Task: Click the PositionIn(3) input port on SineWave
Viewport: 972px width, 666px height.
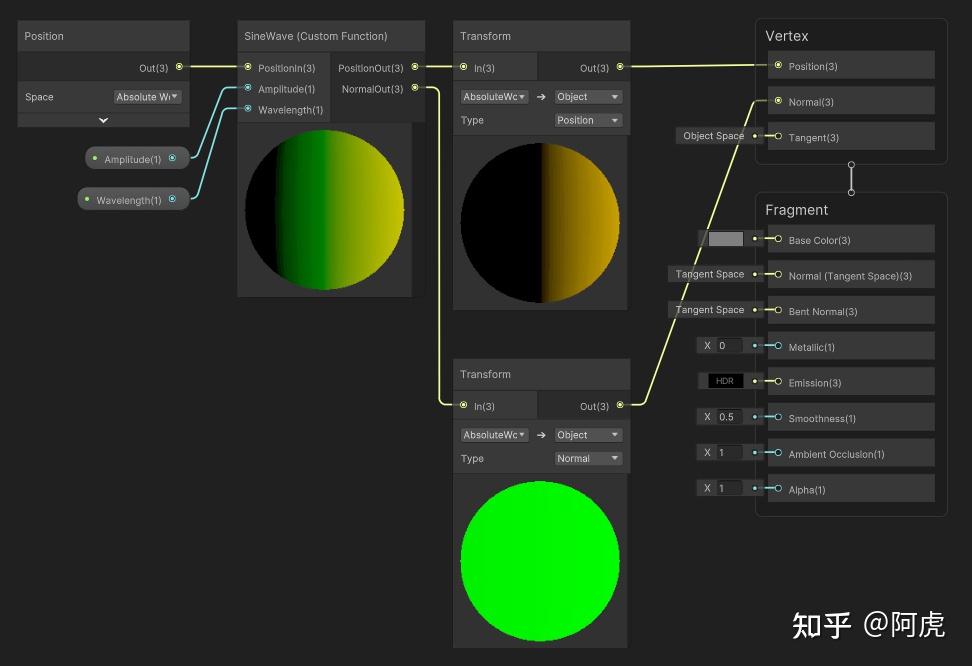Action: pos(247,68)
